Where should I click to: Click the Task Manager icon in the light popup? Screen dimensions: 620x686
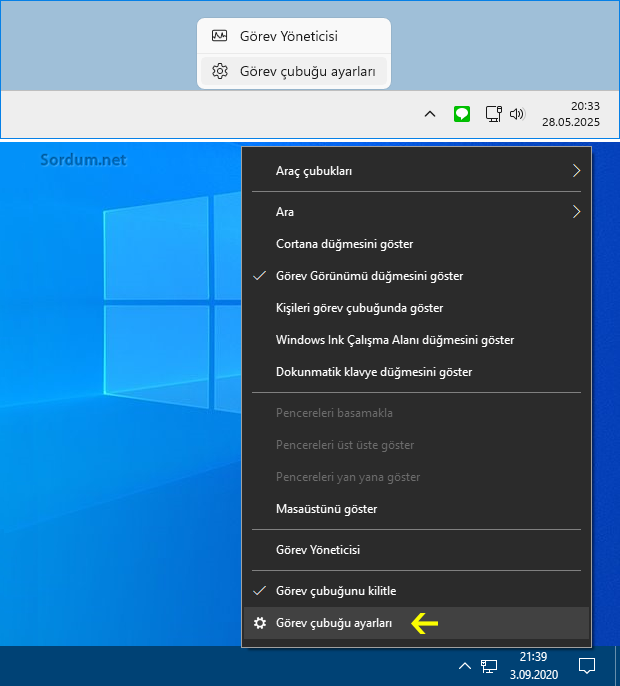(219, 35)
